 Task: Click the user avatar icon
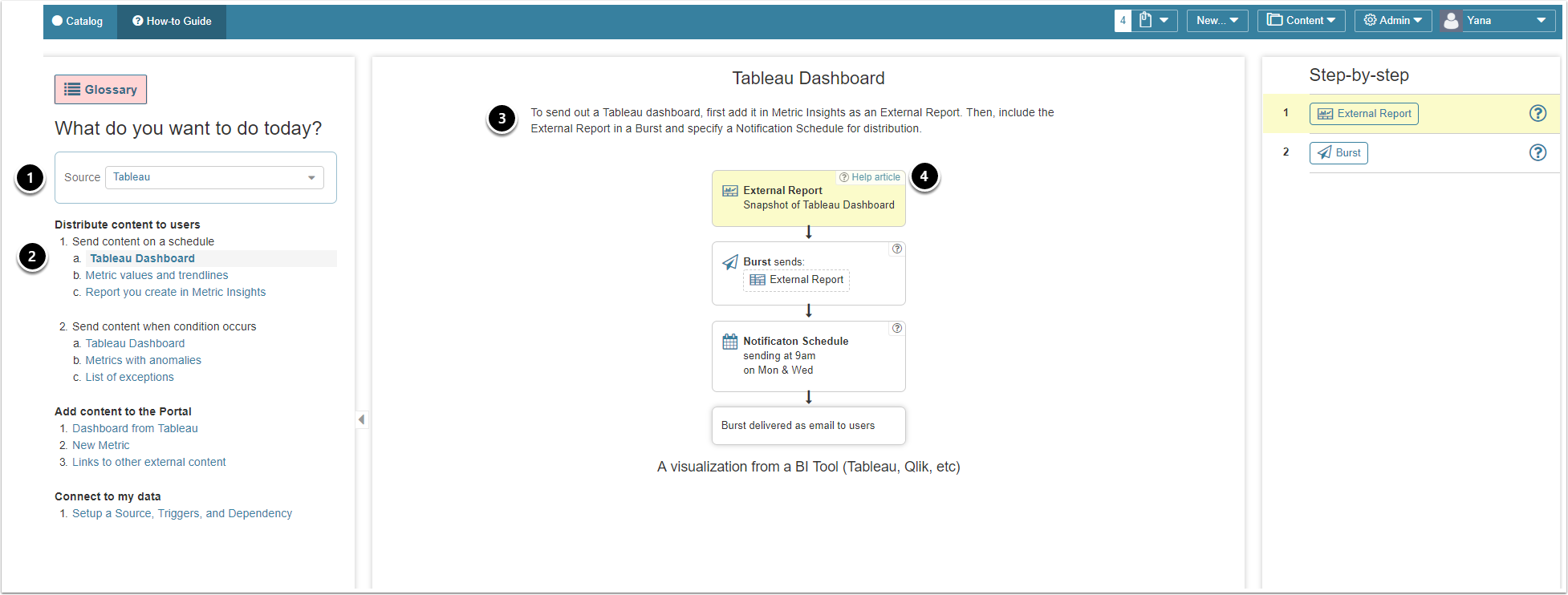[1451, 21]
